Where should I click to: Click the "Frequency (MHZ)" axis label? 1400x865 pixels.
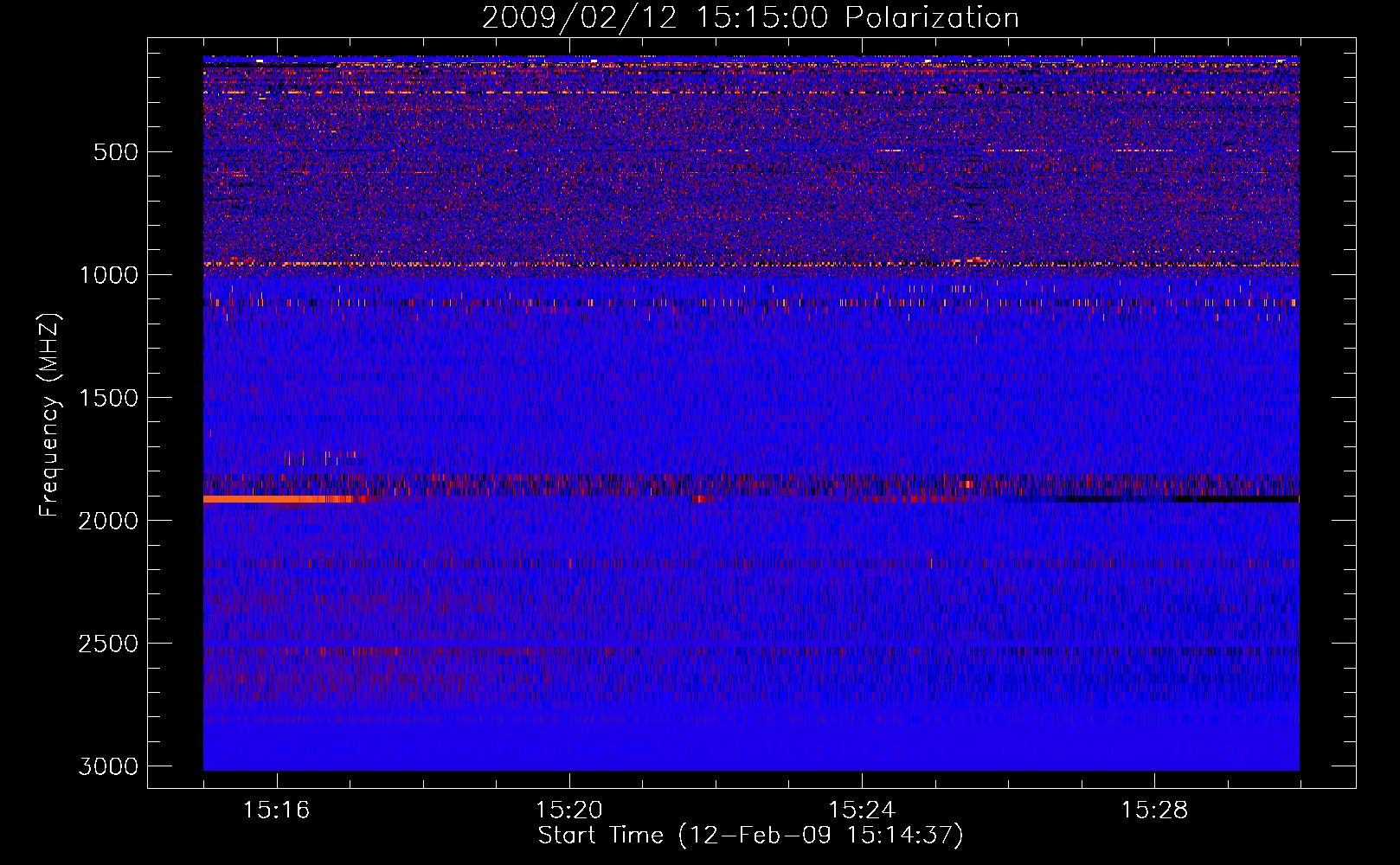(x=49, y=415)
